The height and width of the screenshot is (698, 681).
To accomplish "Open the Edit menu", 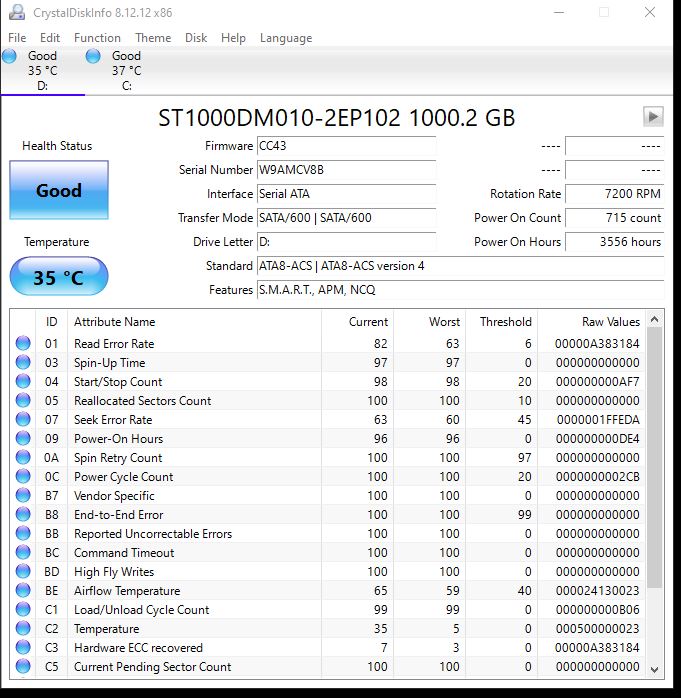I will pyautogui.click(x=49, y=38).
